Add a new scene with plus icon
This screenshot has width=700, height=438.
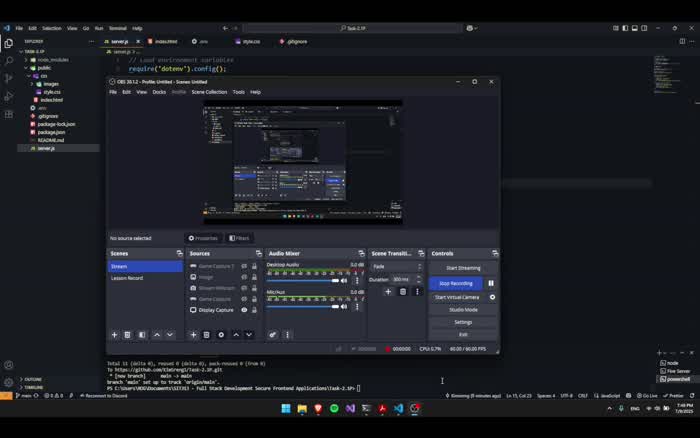click(x=114, y=335)
